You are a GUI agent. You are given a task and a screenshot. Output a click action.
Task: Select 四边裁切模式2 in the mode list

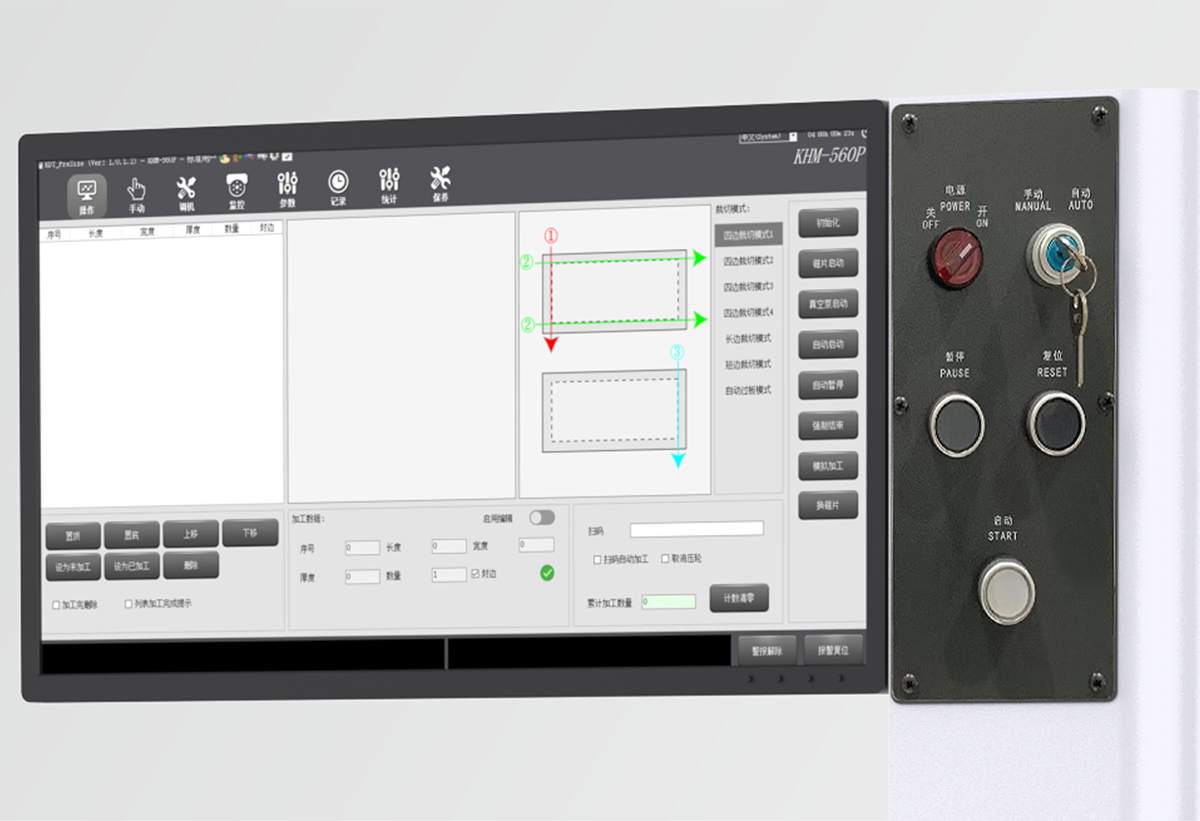(x=748, y=260)
